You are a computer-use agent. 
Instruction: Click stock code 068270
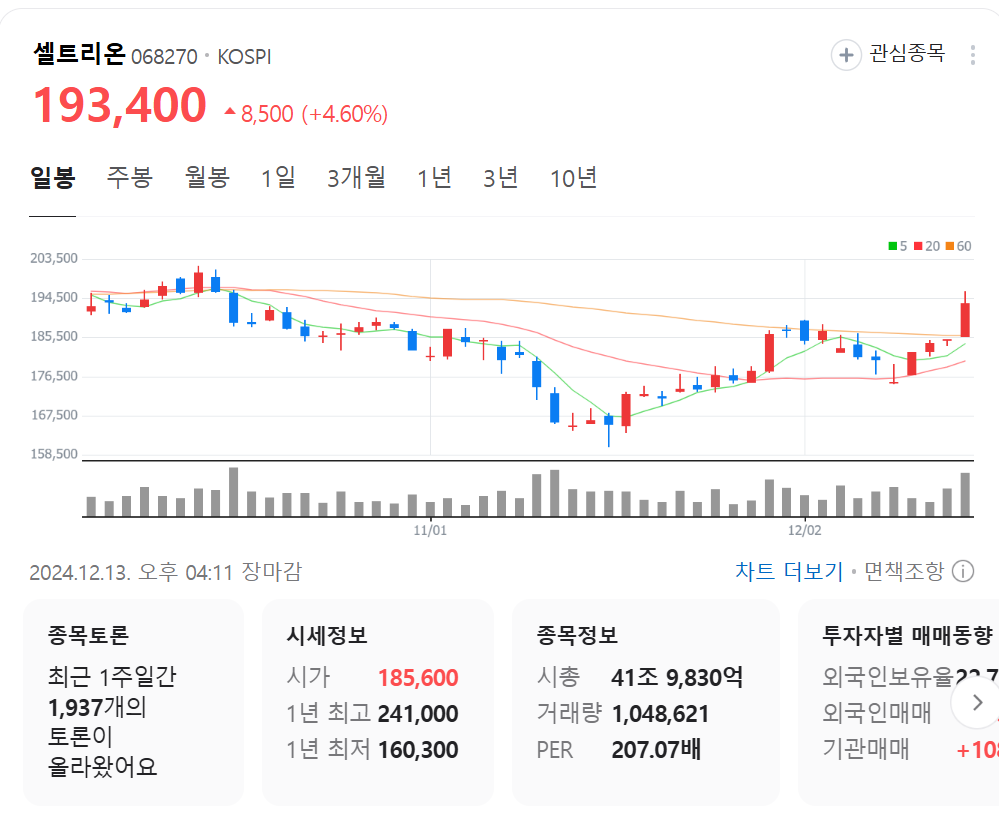(164, 57)
